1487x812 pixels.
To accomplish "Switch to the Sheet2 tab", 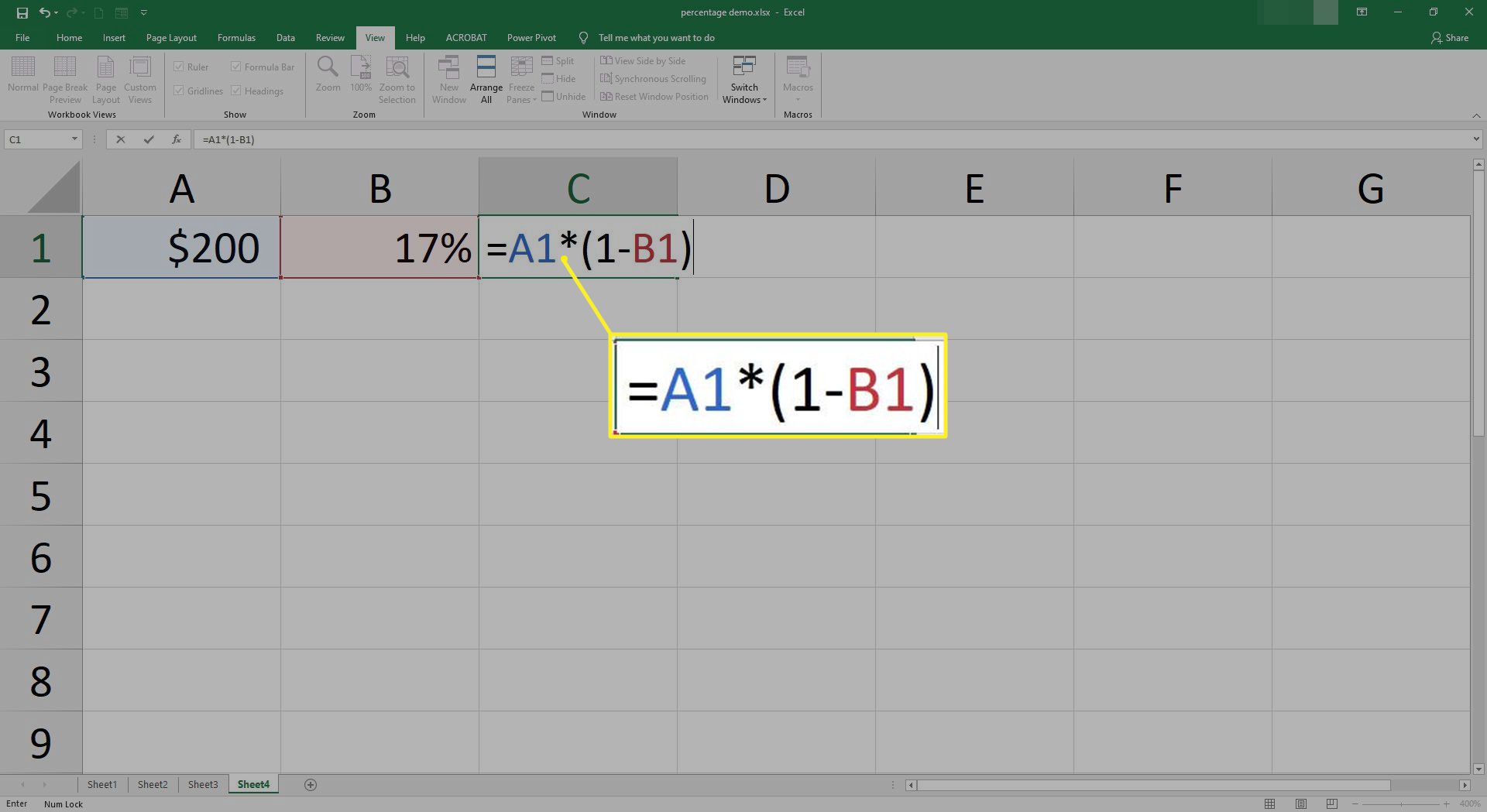I will pyautogui.click(x=153, y=784).
